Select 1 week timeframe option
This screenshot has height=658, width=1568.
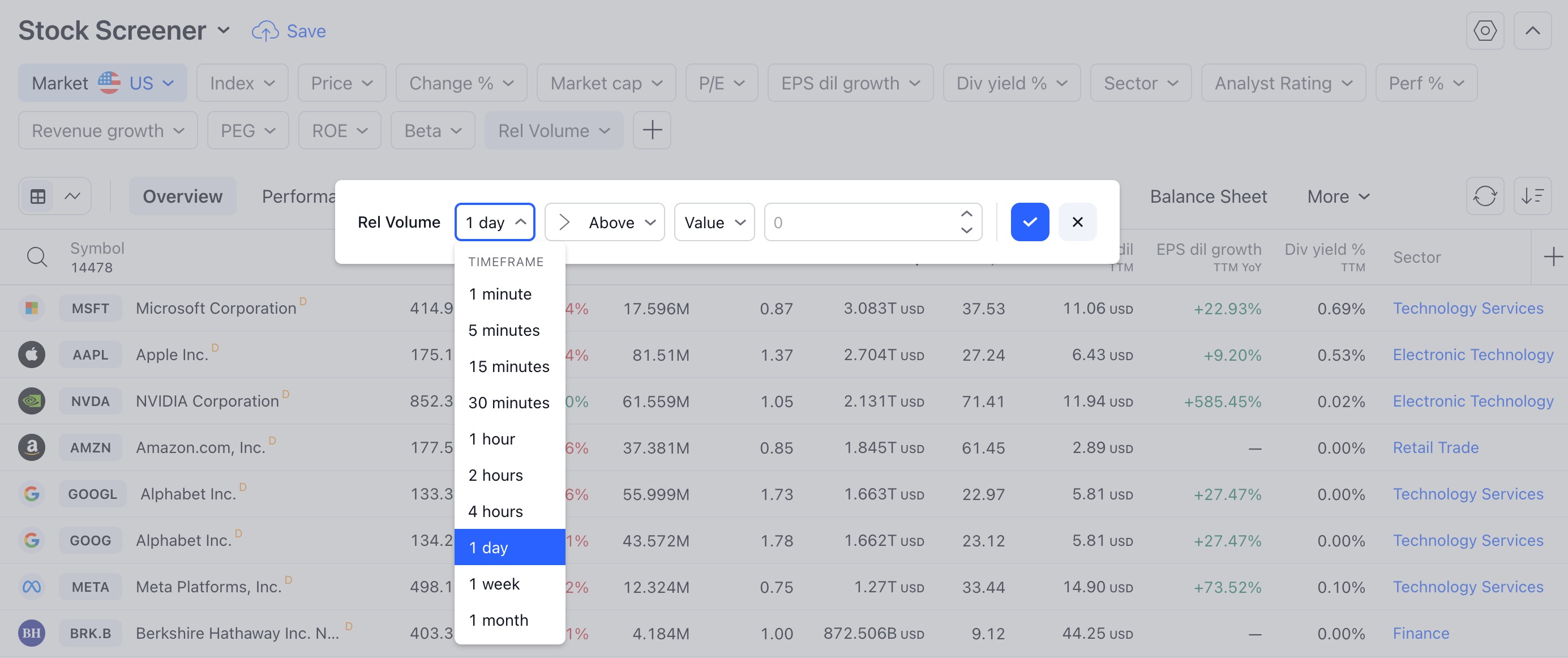494,584
